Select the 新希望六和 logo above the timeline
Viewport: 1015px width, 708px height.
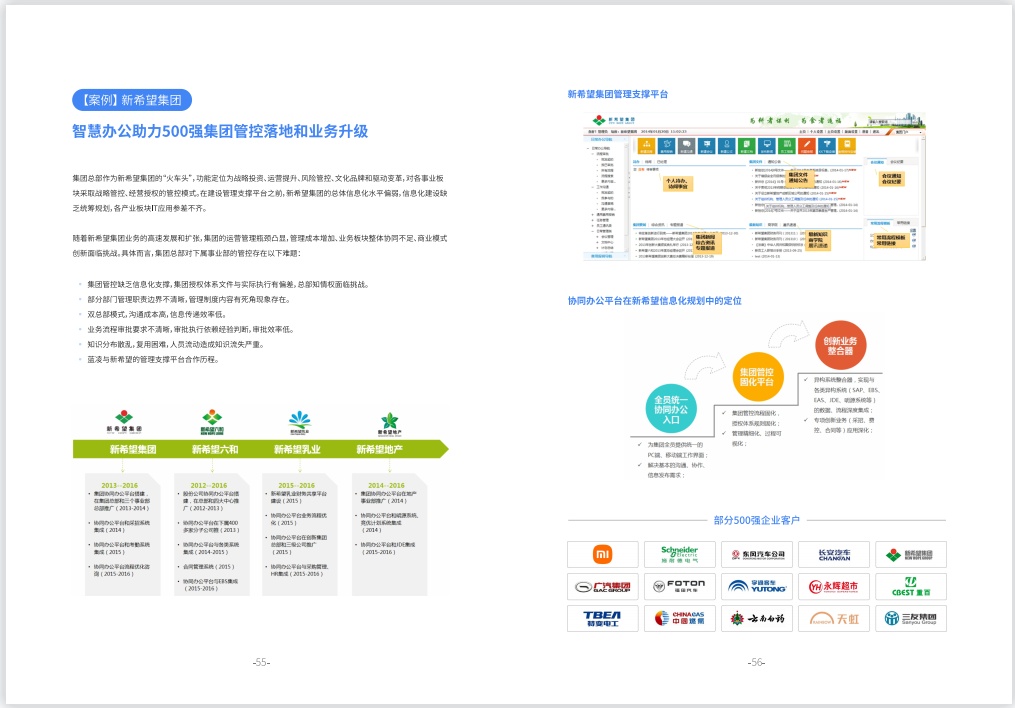tap(212, 422)
